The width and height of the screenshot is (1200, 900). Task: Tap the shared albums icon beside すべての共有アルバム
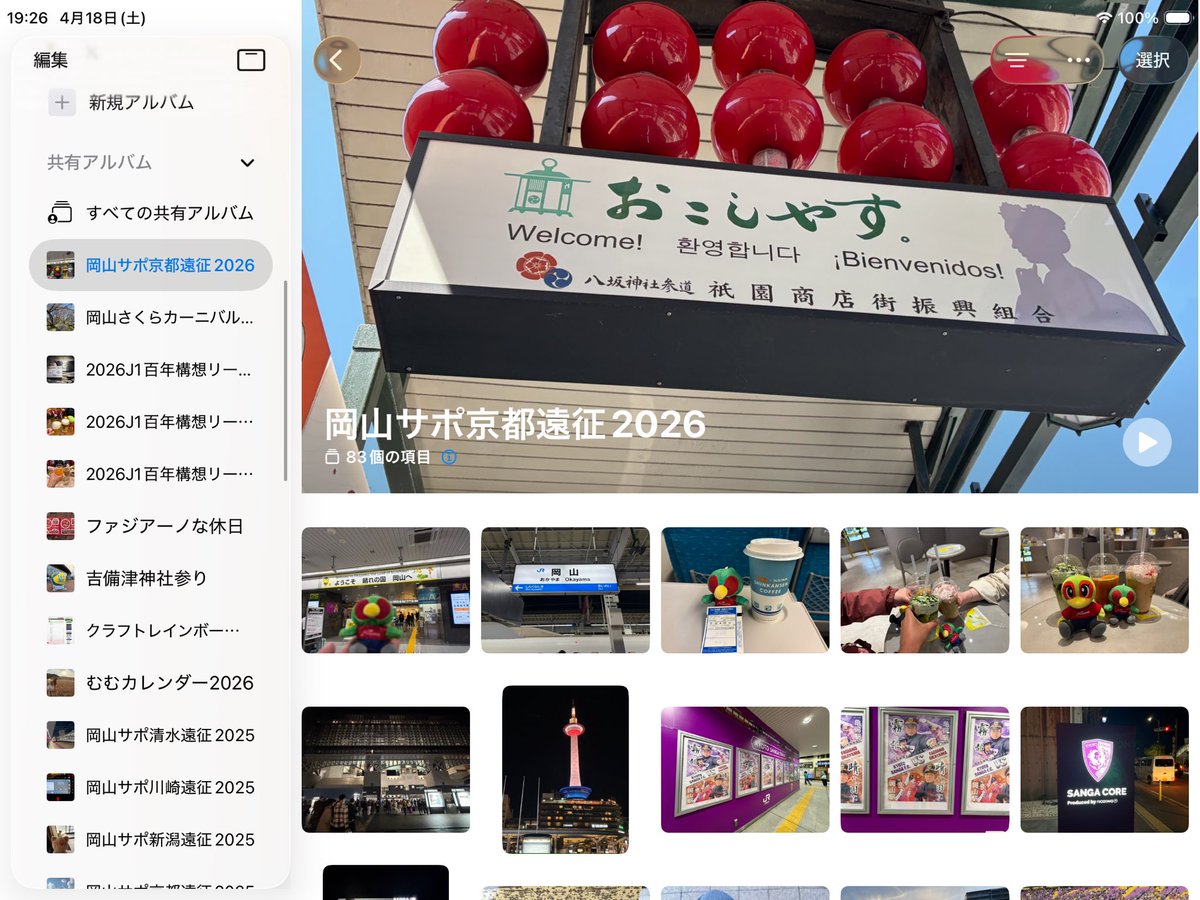61,211
